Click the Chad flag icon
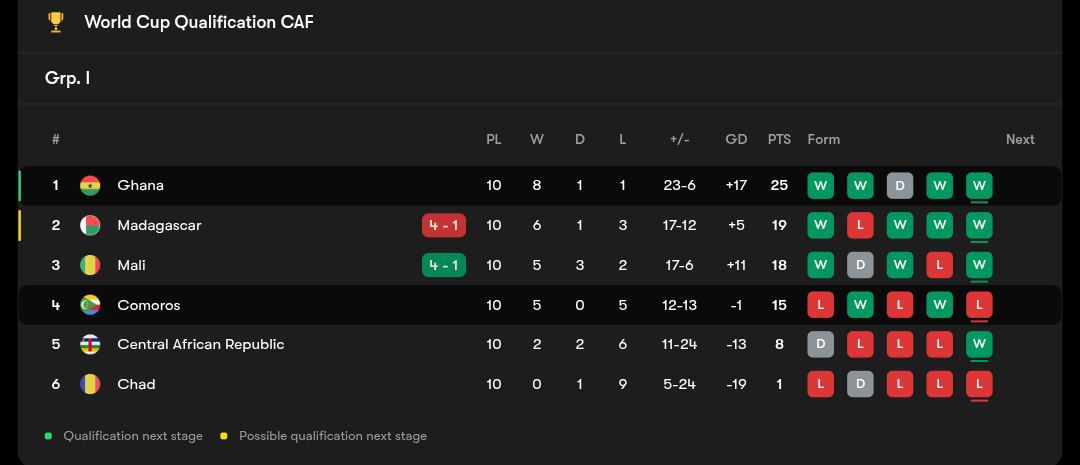This screenshot has height=465, width=1080. [x=90, y=384]
